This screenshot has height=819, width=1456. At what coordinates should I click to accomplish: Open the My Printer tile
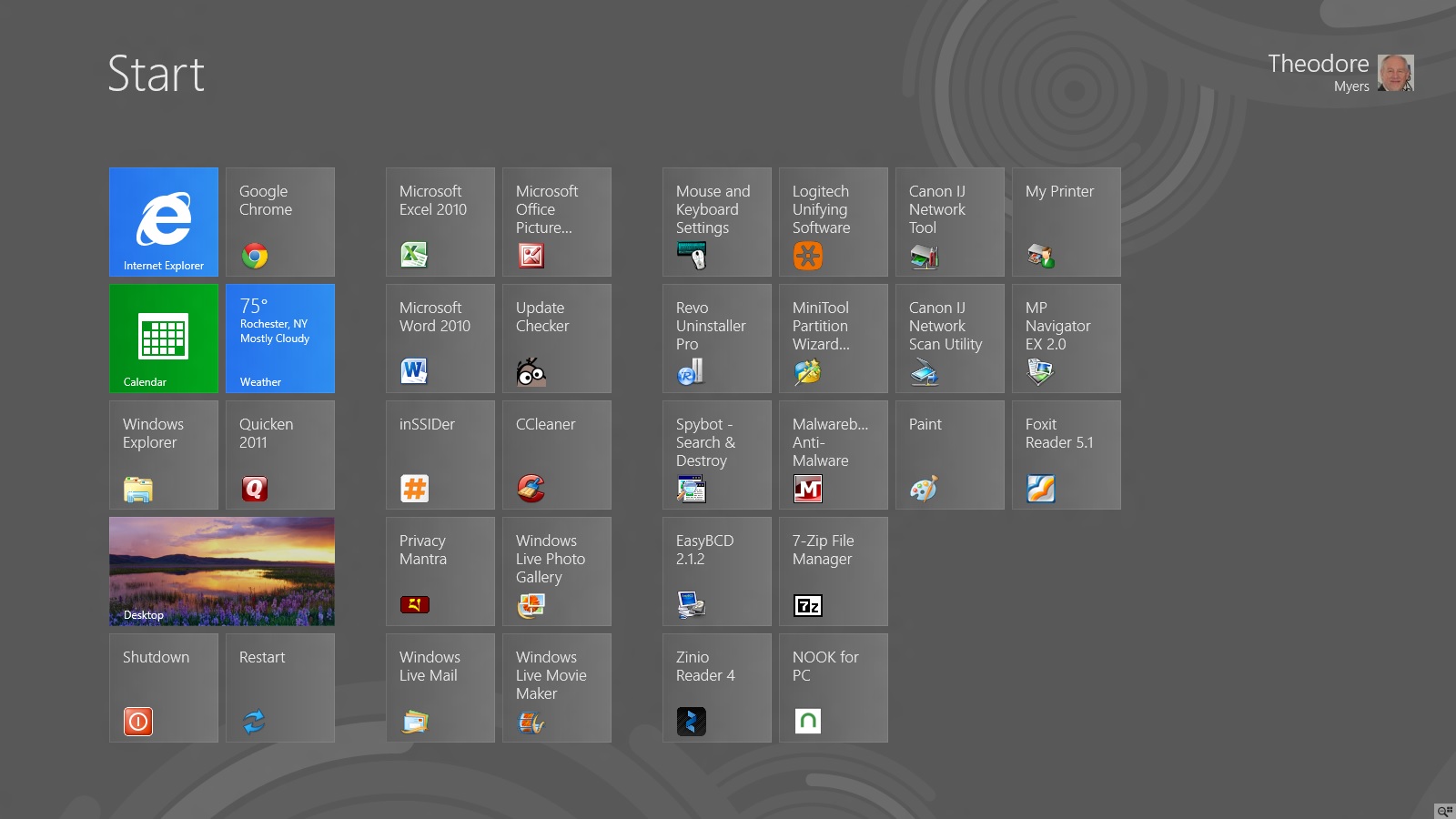tap(1067, 222)
